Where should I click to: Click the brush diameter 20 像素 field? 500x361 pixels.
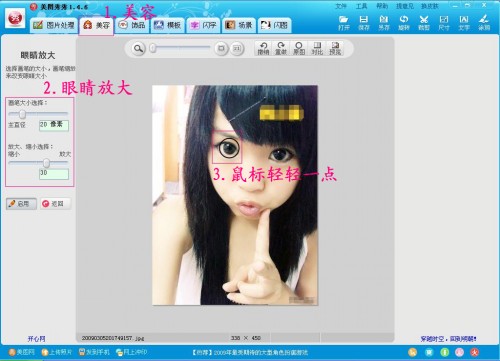[x=54, y=126]
